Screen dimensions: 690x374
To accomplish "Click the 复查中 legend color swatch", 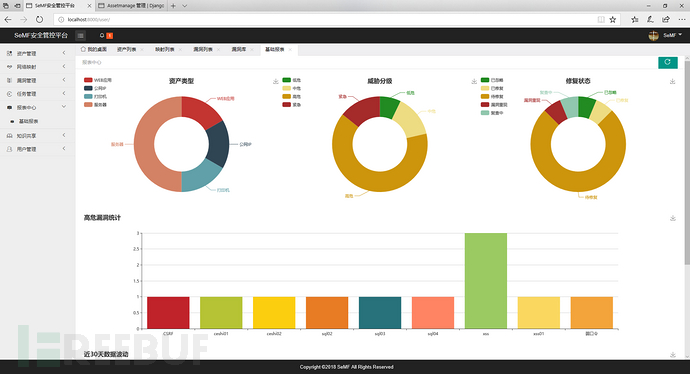I will [485, 113].
